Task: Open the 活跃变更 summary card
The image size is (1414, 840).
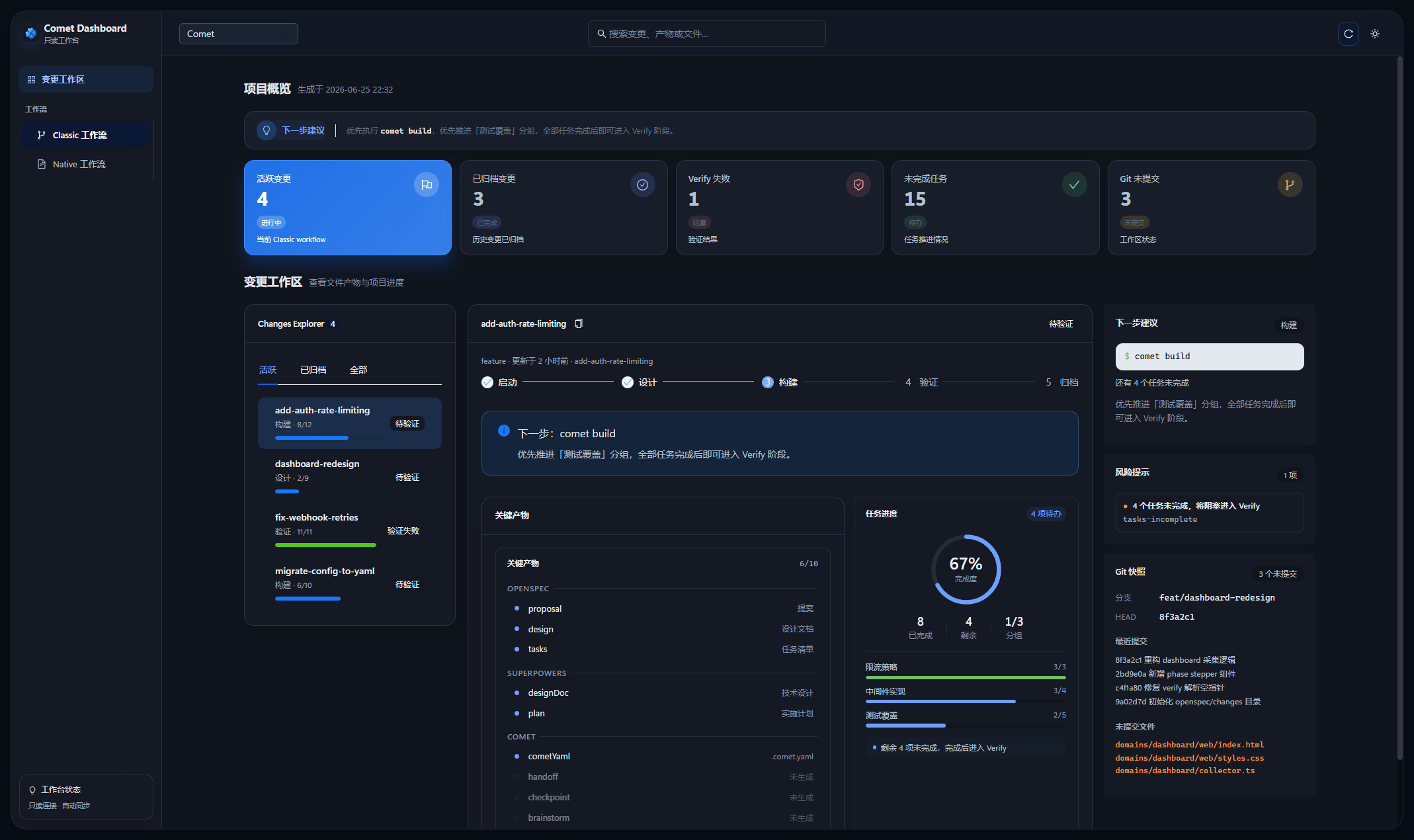Action: click(348, 208)
